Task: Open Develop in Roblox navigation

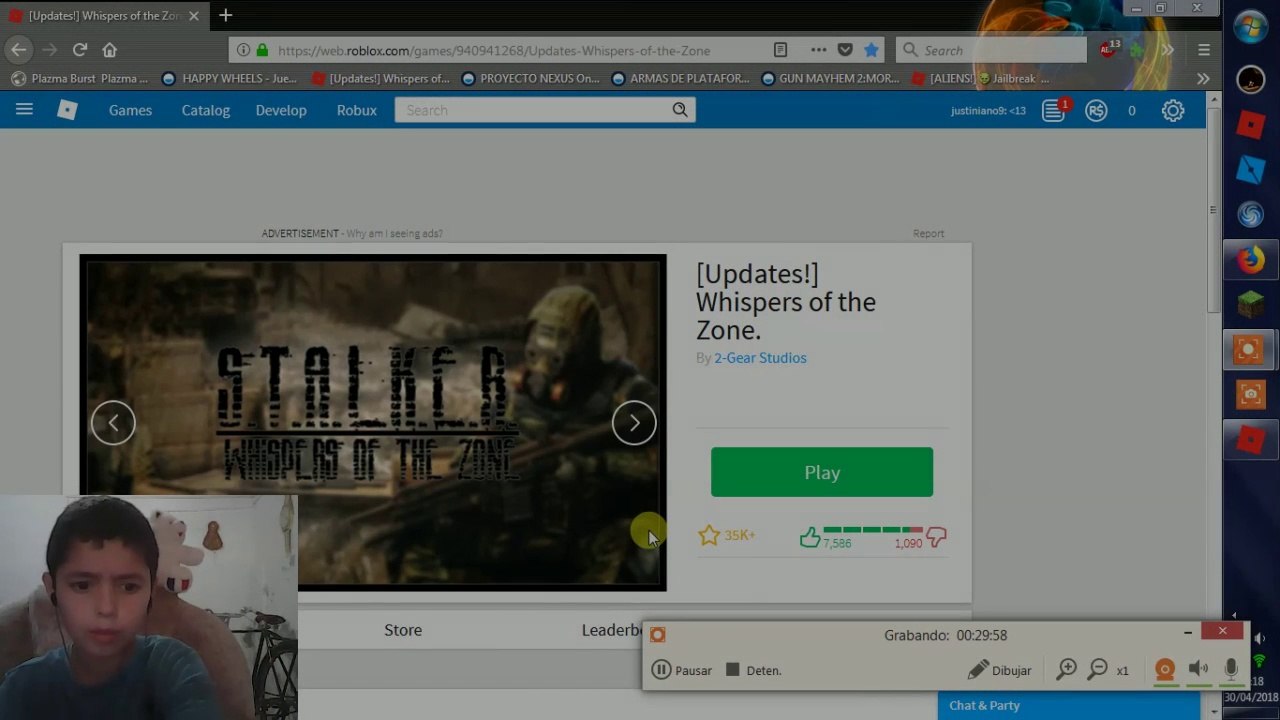Action: [x=281, y=110]
